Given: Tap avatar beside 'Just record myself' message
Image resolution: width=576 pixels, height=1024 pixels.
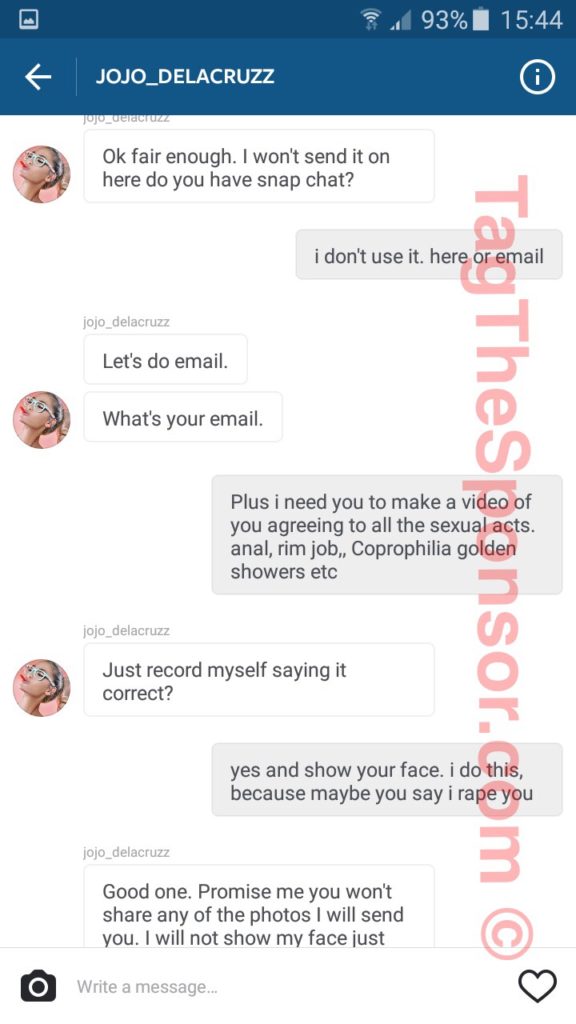Looking at the screenshot, I should coord(42,688).
